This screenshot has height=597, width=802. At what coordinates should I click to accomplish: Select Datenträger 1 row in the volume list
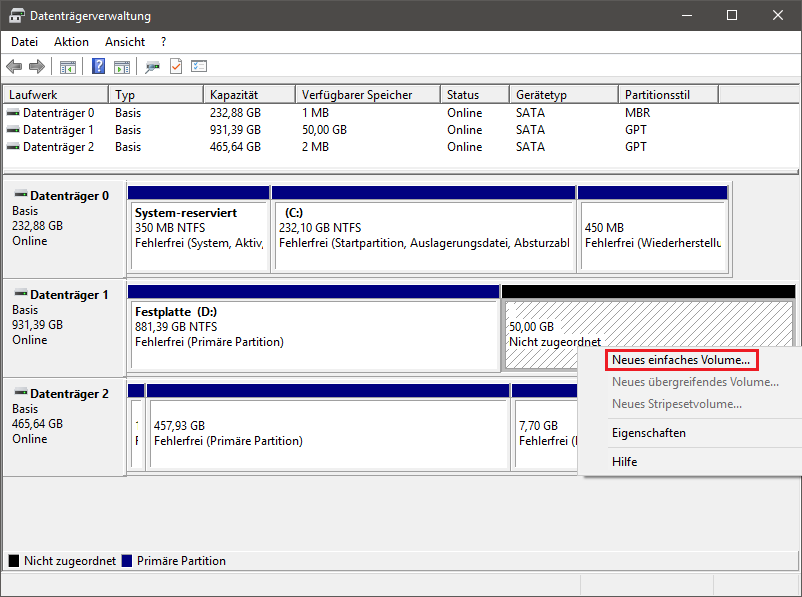pos(58,130)
